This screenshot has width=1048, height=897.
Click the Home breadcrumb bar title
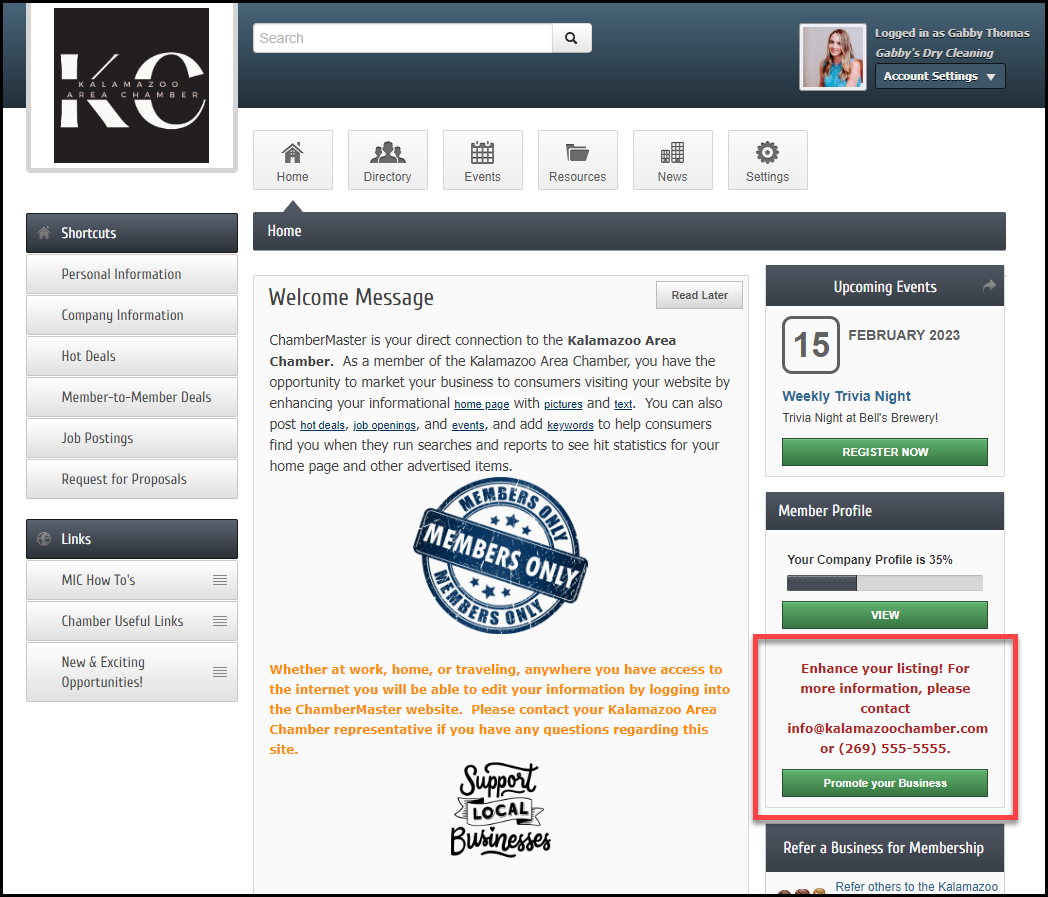(x=285, y=231)
